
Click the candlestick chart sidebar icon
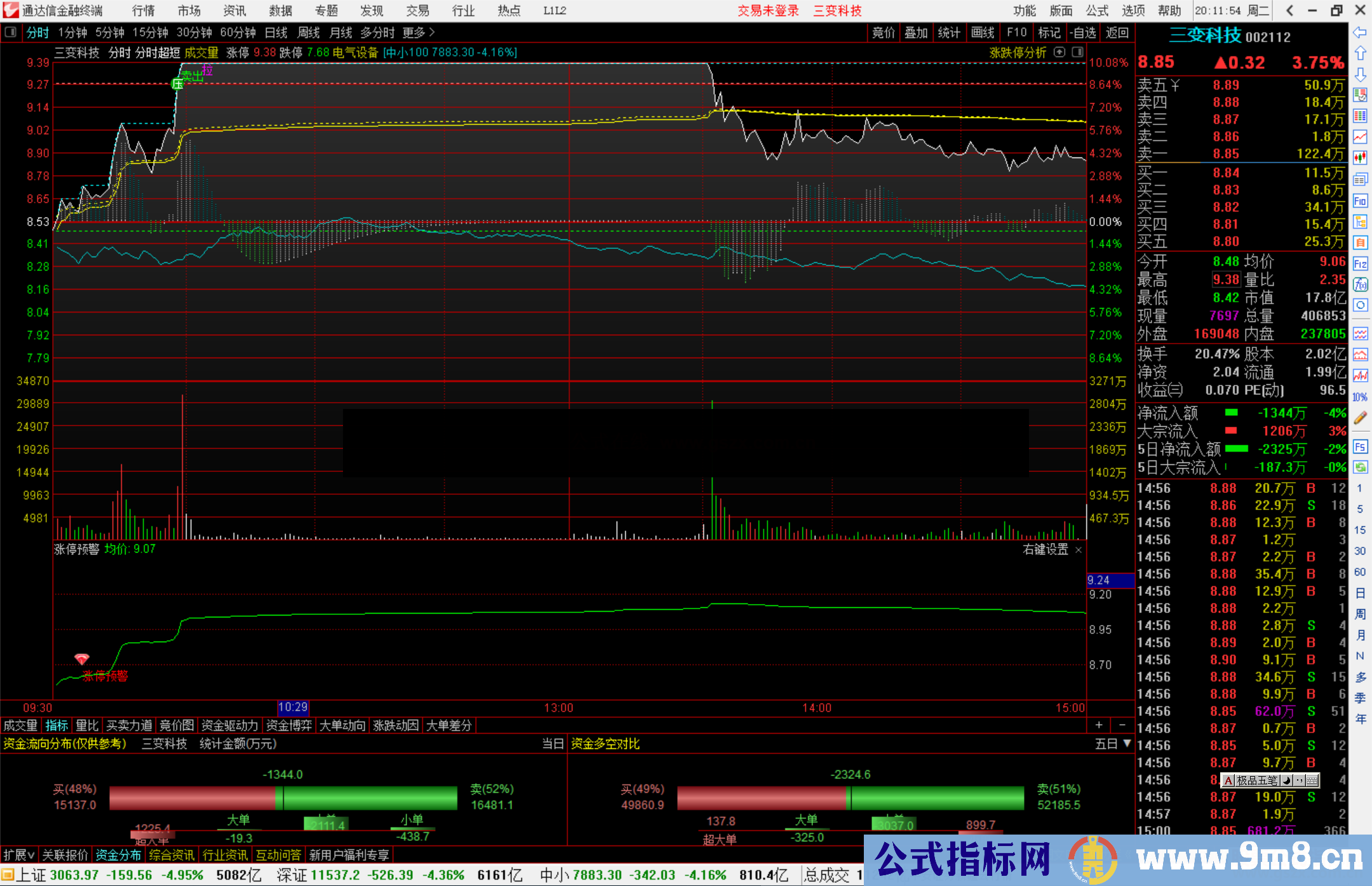click(x=1360, y=157)
